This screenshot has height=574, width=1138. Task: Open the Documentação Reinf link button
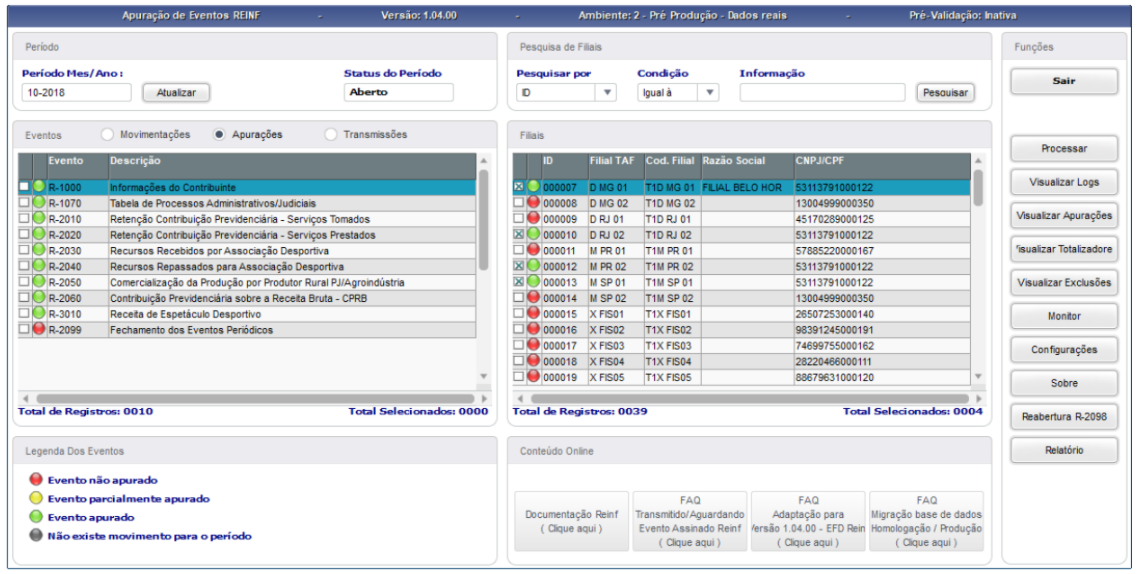pos(572,521)
